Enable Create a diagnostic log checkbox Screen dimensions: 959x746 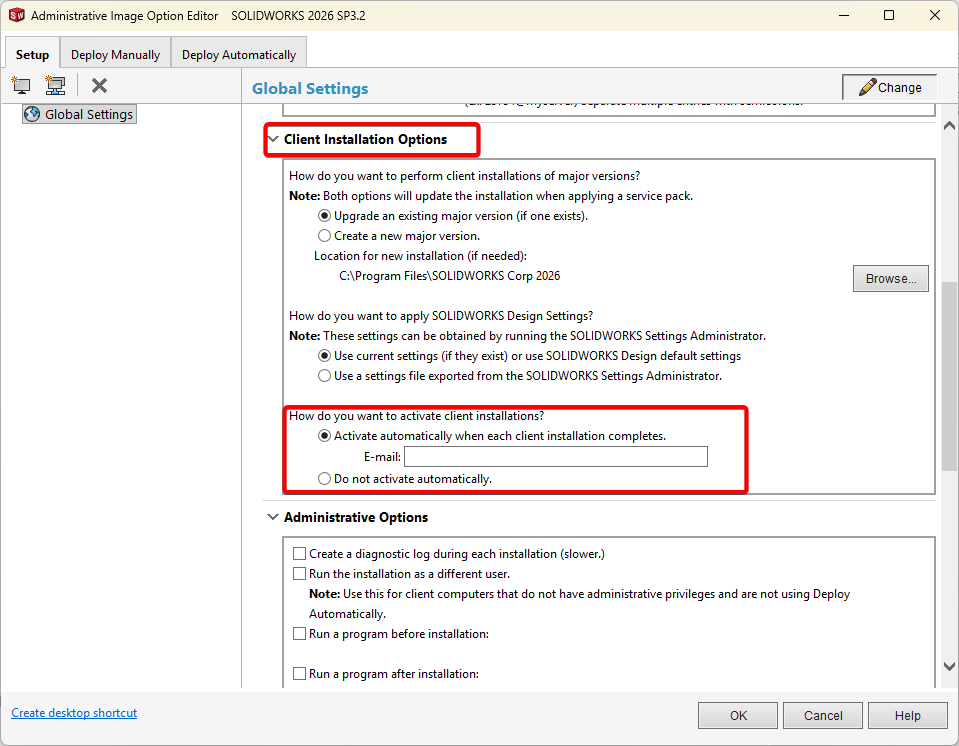coord(299,554)
